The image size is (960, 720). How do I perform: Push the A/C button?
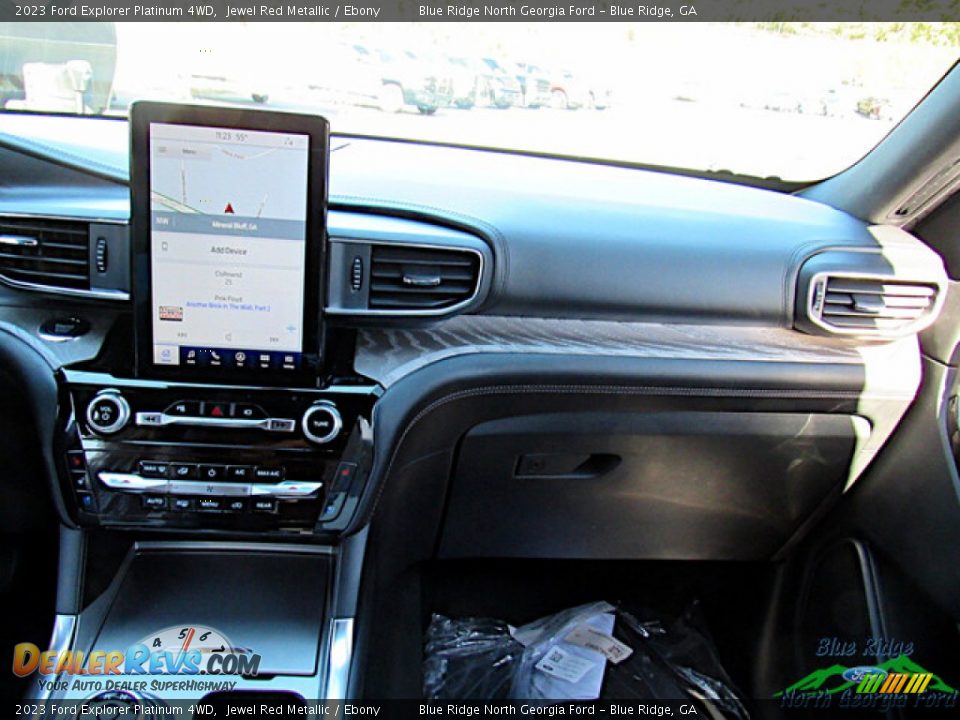click(x=240, y=473)
